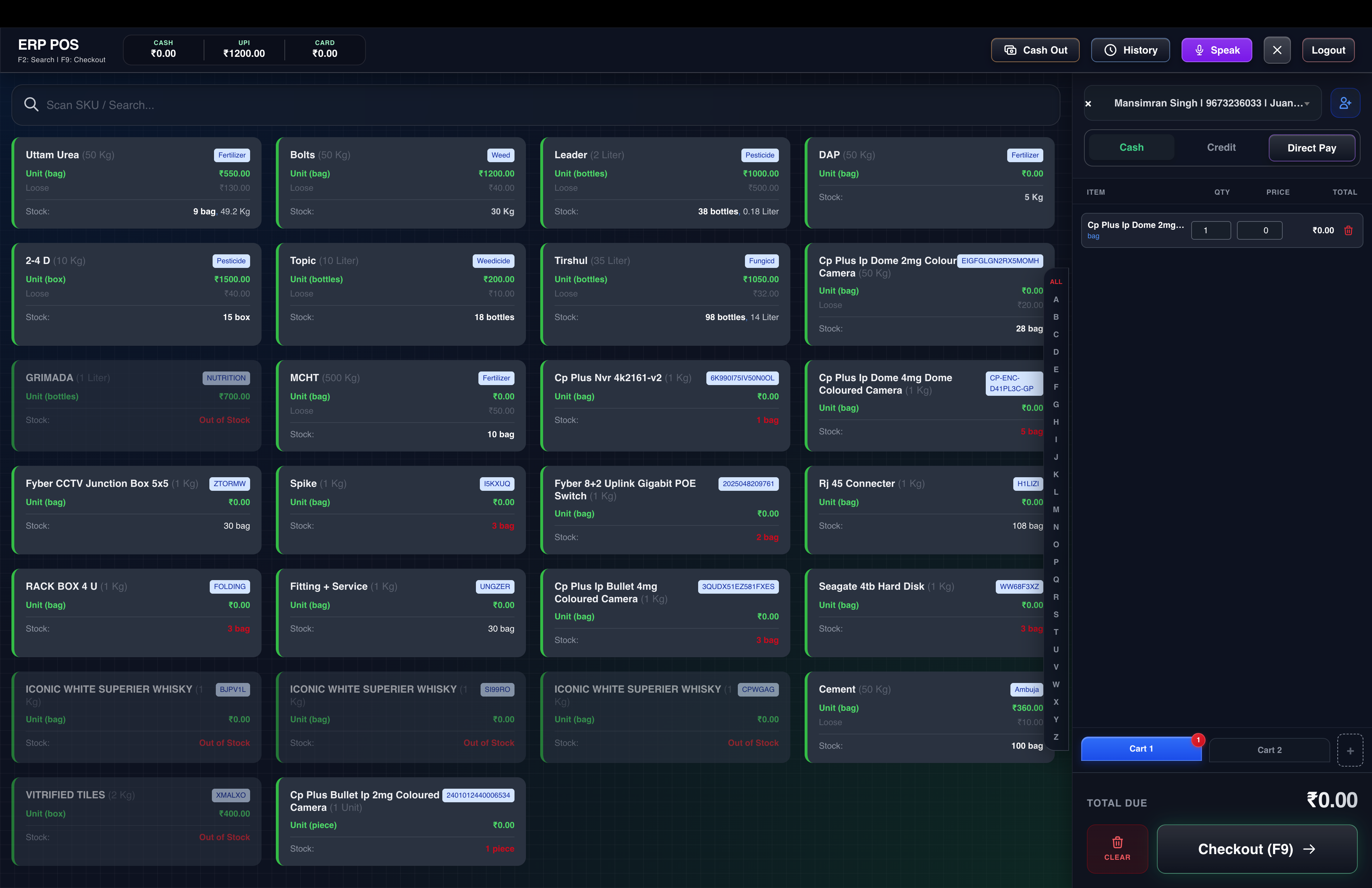Image resolution: width=1372 pixels, height=888 pixels.
Task: Open the customer selection dropdown
Action: point(1306,104)
